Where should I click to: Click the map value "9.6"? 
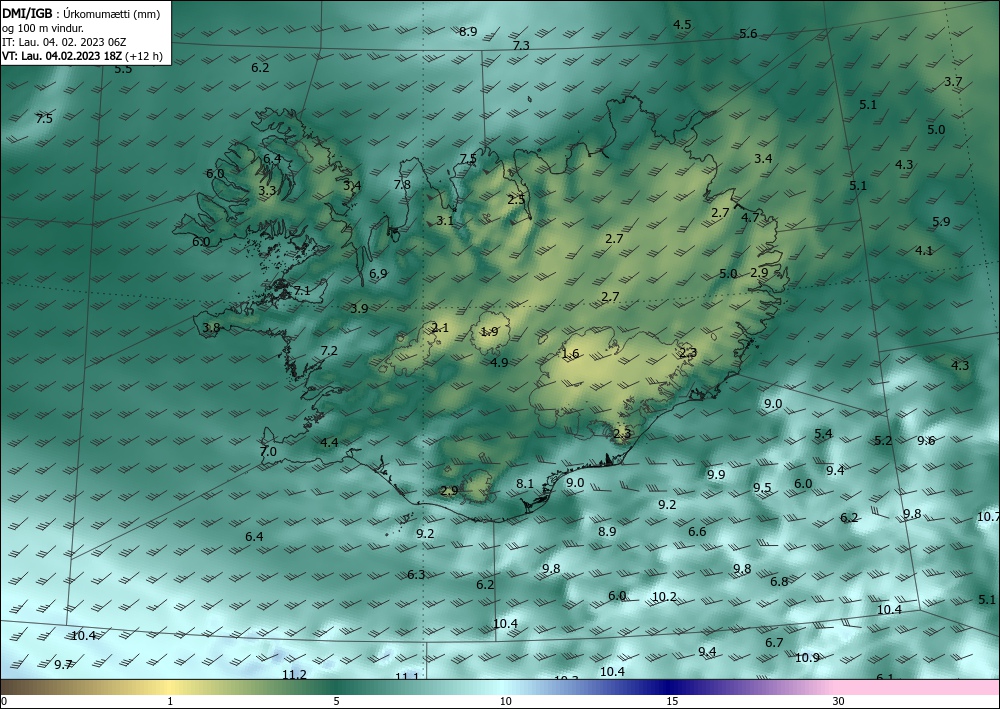pos(926,440)
